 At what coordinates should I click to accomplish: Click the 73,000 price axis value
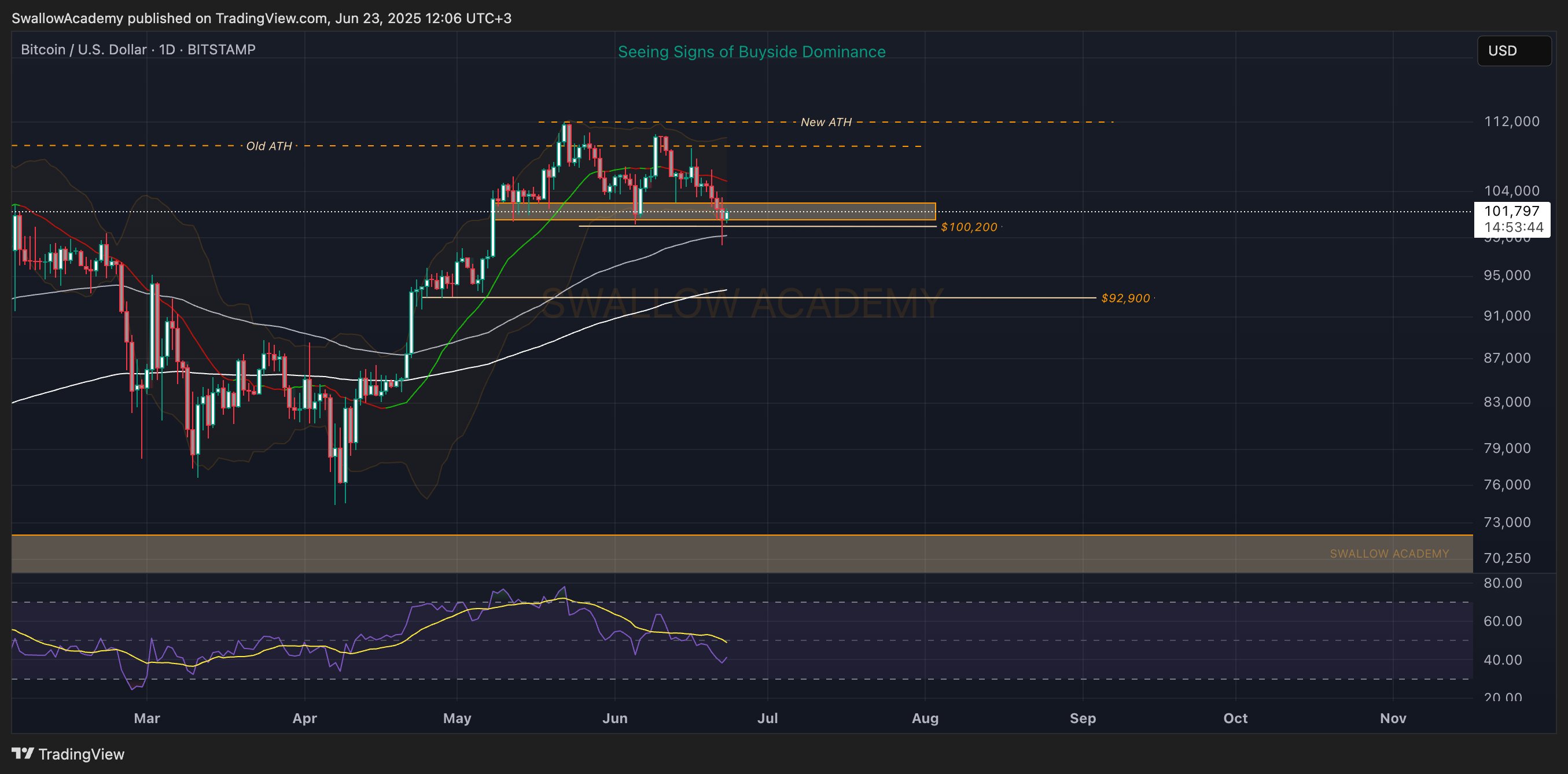point(1507,522)
